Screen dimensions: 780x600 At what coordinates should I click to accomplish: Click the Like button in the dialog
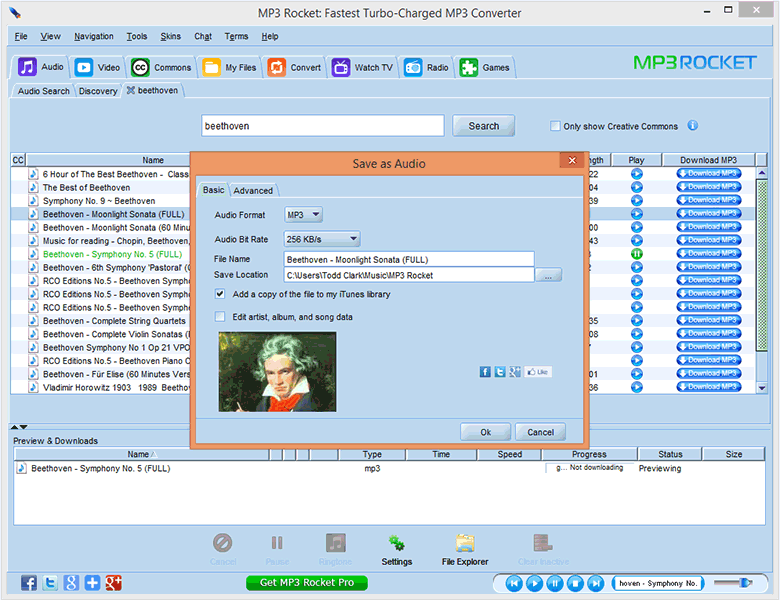tap(538, 372)
